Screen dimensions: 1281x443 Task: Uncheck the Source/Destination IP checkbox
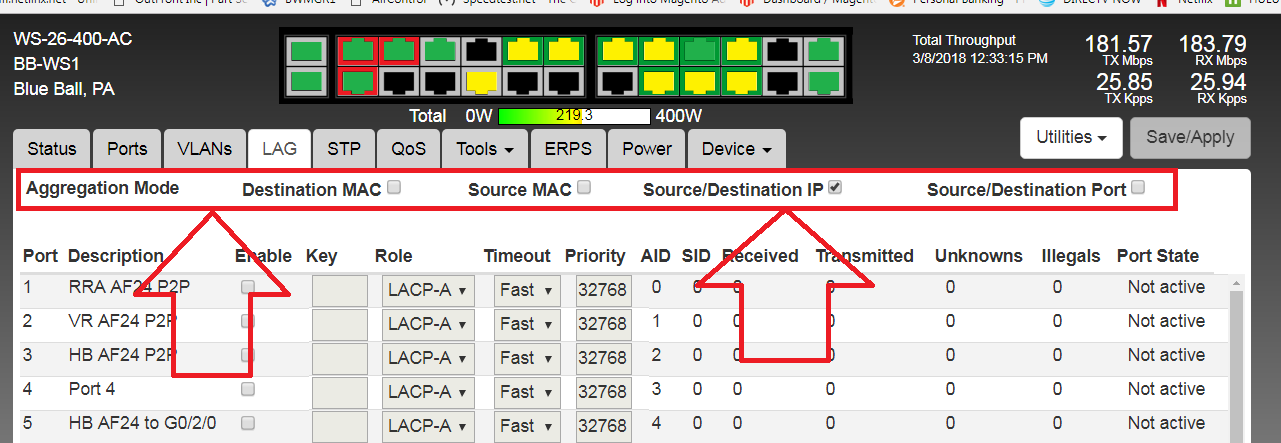[x=835, y=187]
